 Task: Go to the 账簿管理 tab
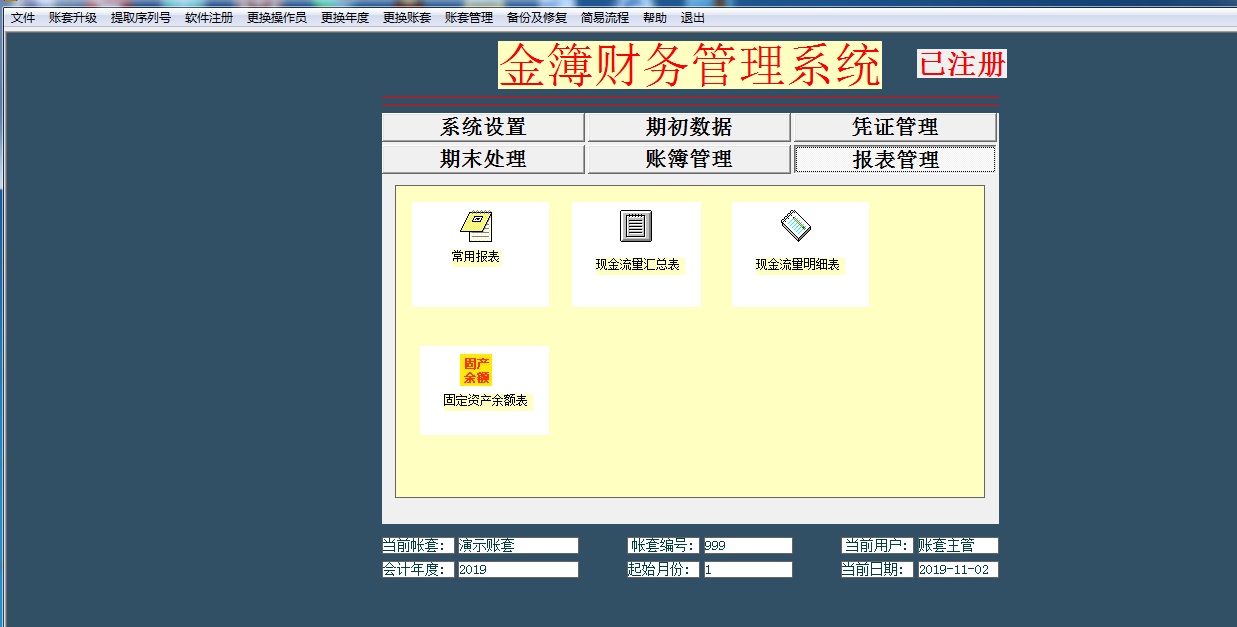[x=689, y=159]
